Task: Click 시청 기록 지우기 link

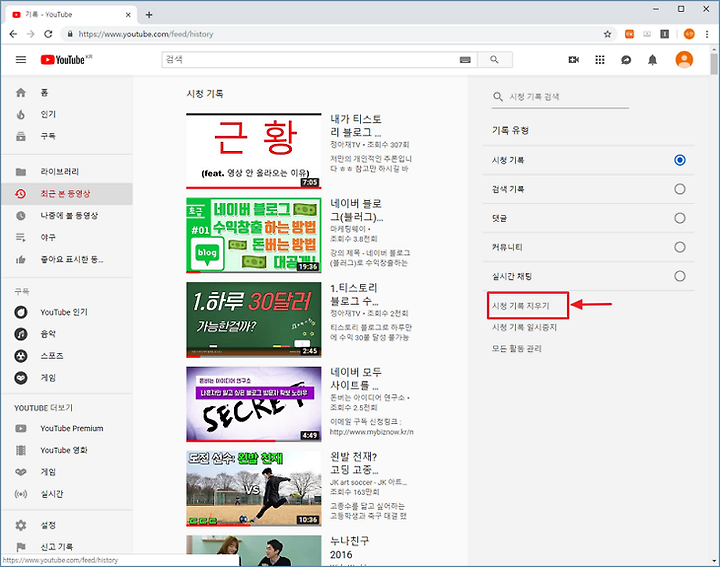Action: 521,306
